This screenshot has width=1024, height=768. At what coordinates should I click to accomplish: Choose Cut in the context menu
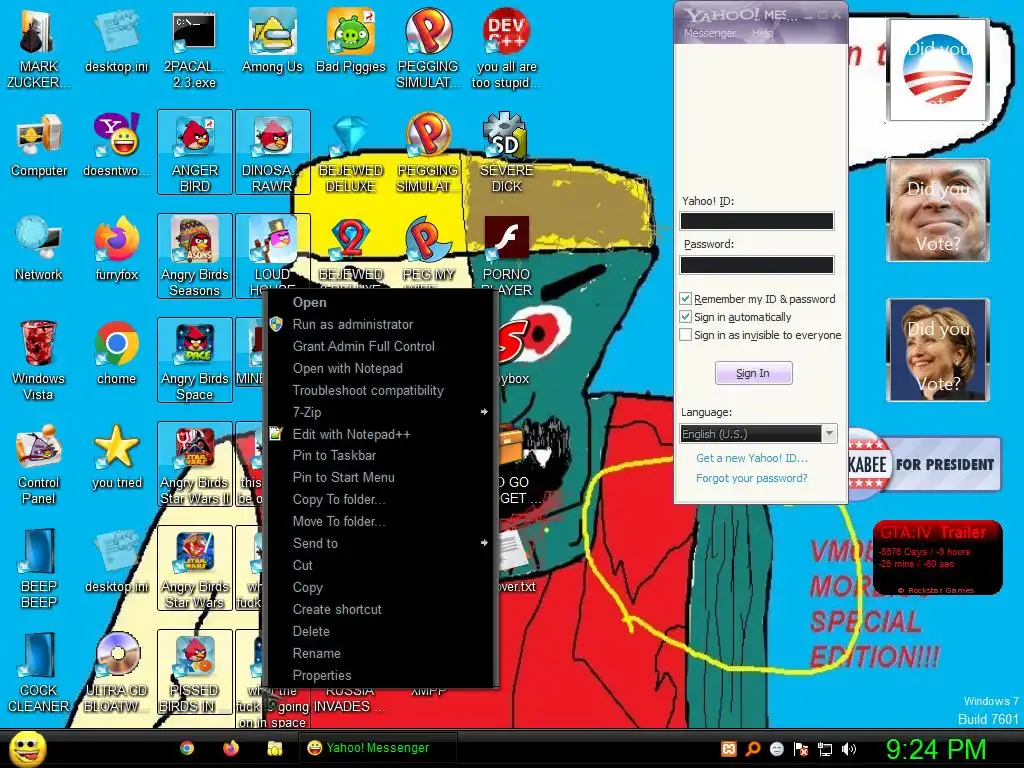pos(381,565)
